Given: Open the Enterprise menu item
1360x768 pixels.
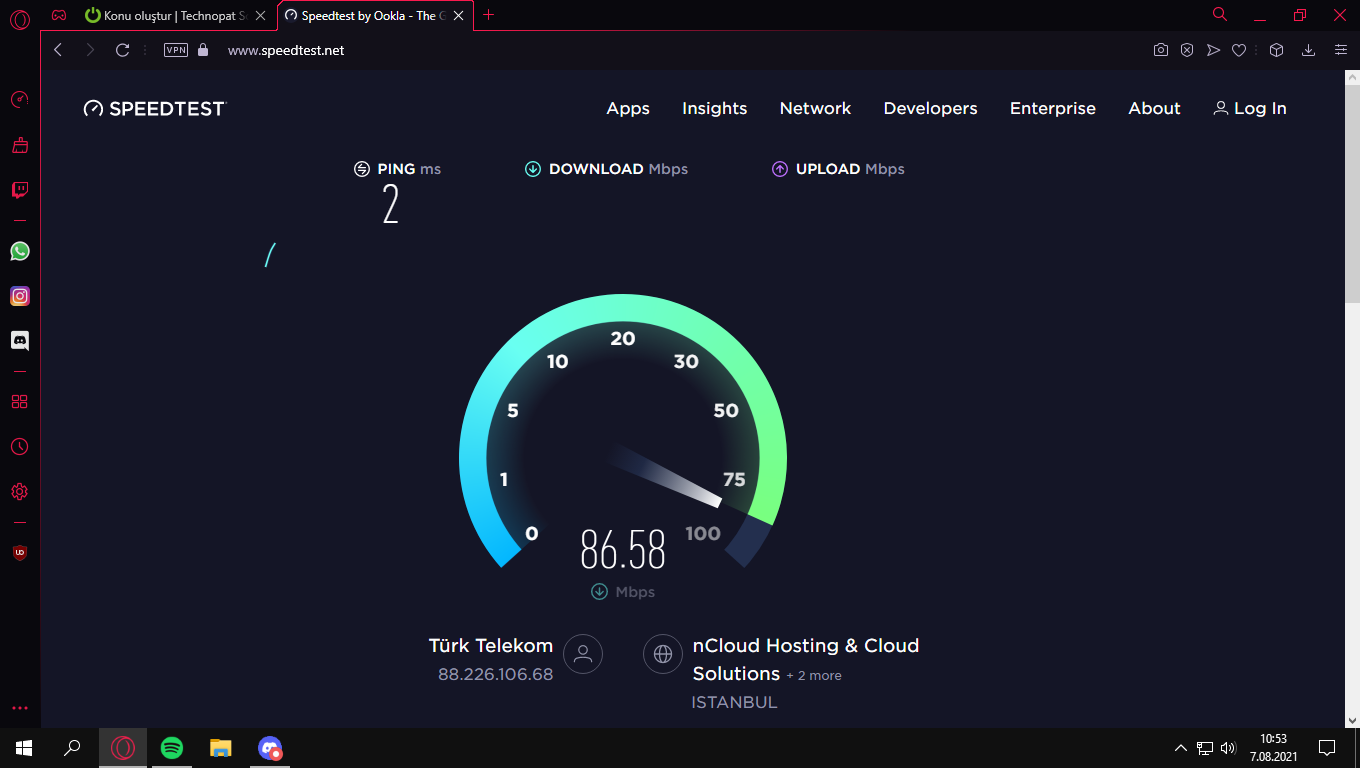Looking at the screenshot, I should [1053, 109].
